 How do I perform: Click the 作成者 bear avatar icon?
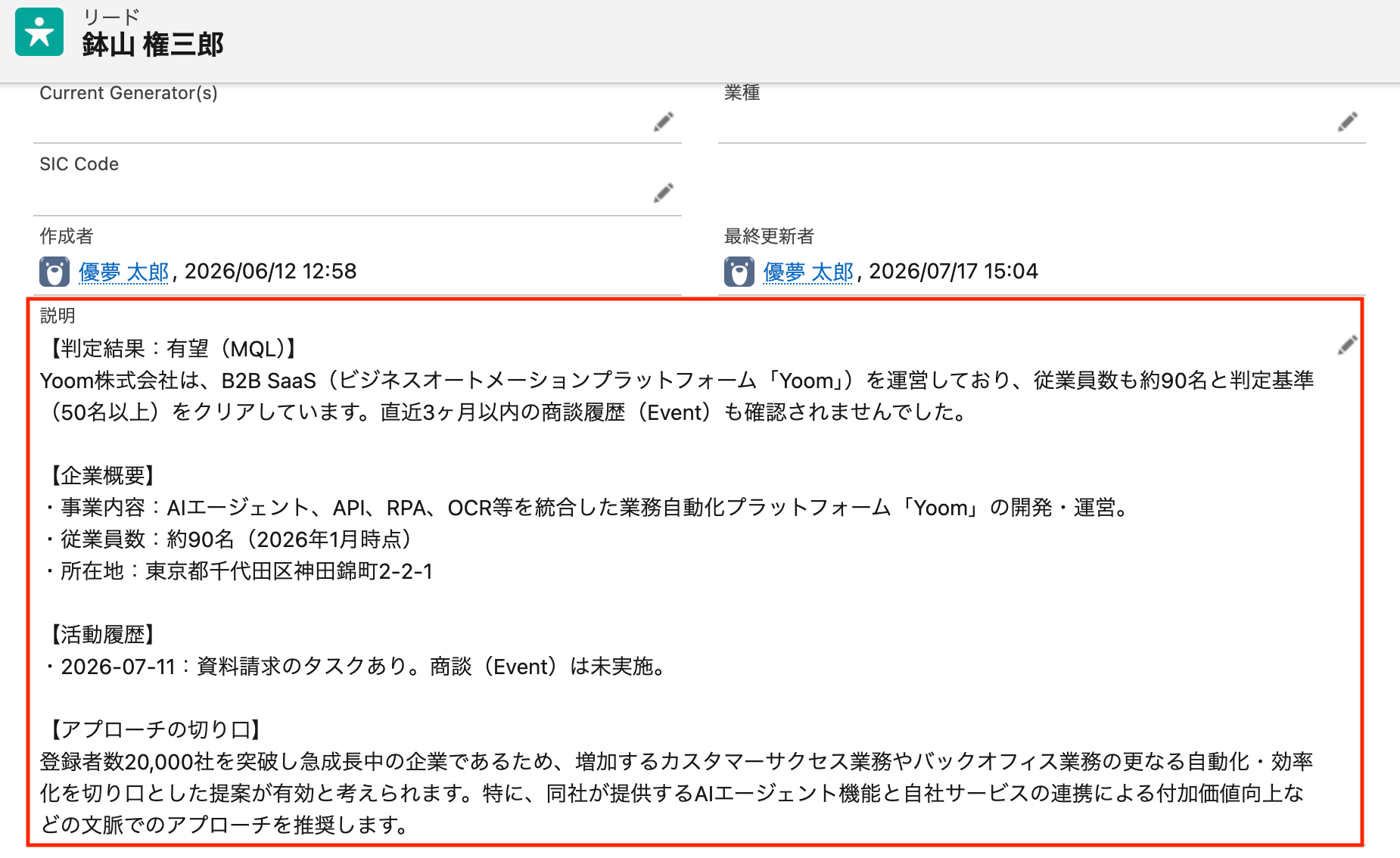click(x=54, y=272)
